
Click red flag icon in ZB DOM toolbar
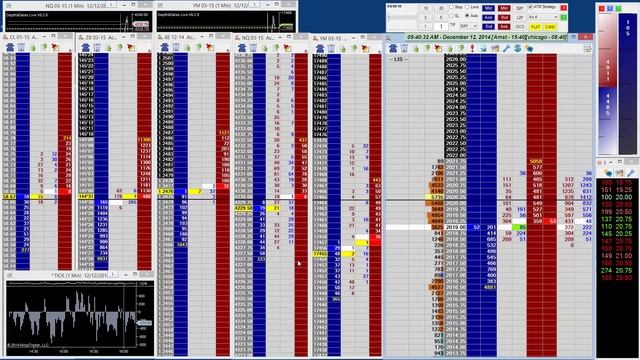(131, 48)
